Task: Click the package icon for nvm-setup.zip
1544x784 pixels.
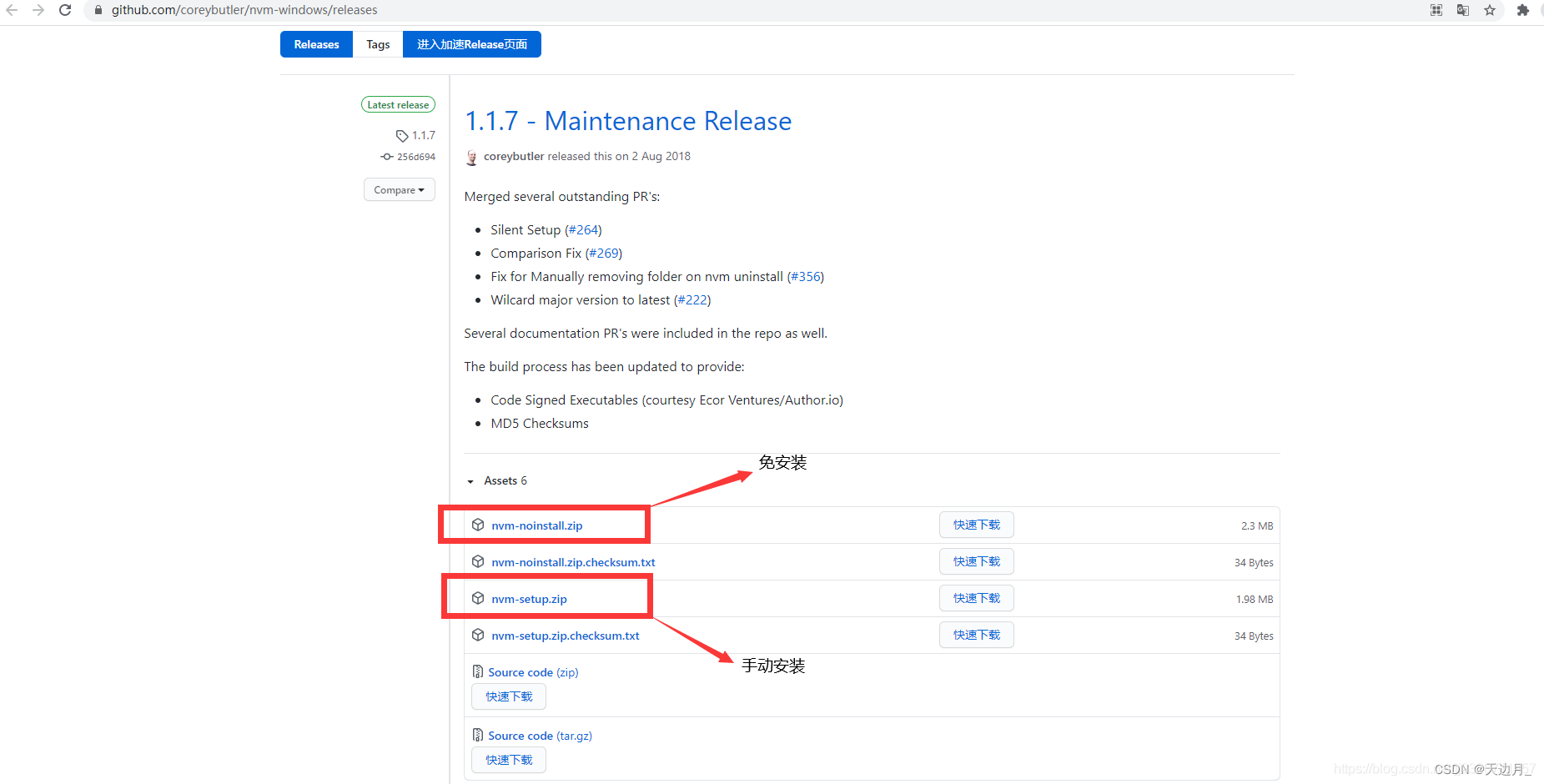Action: pos(478,598)
